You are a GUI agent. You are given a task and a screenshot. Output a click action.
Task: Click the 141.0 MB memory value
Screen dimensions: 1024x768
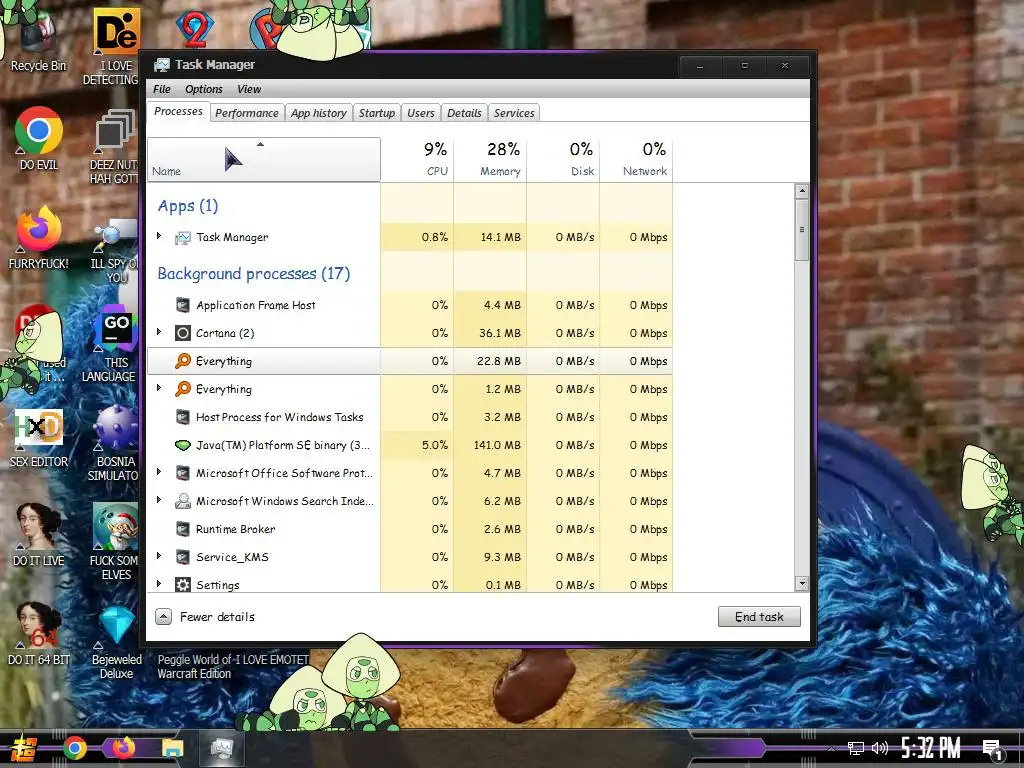tap(497, 445)
